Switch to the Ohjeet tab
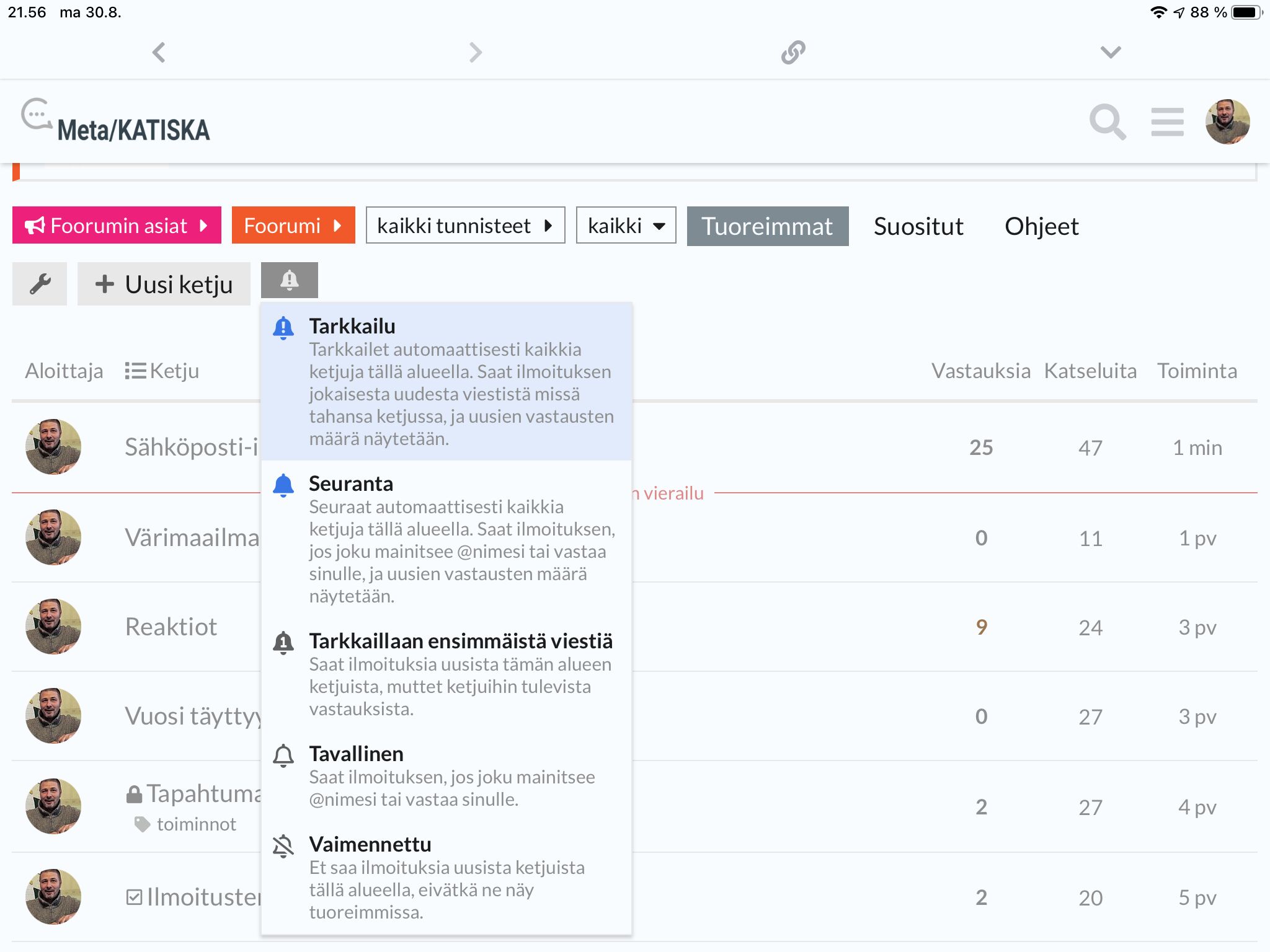 1041,226
